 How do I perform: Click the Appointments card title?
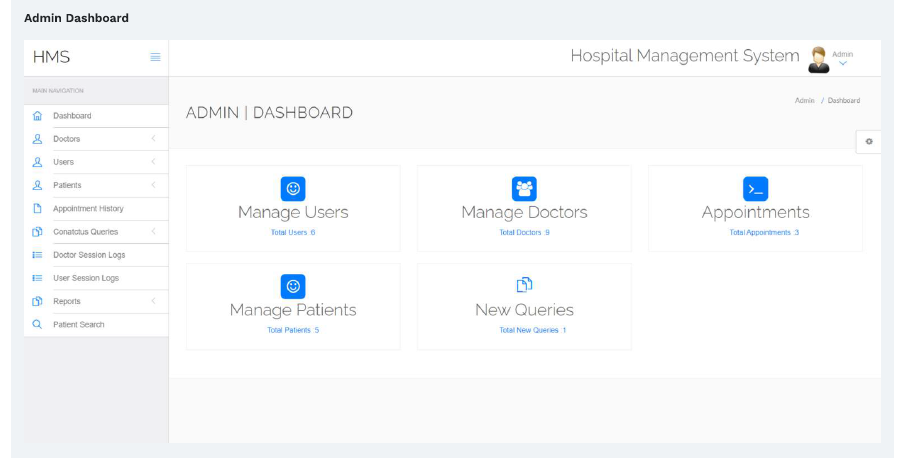pos(755,212)
